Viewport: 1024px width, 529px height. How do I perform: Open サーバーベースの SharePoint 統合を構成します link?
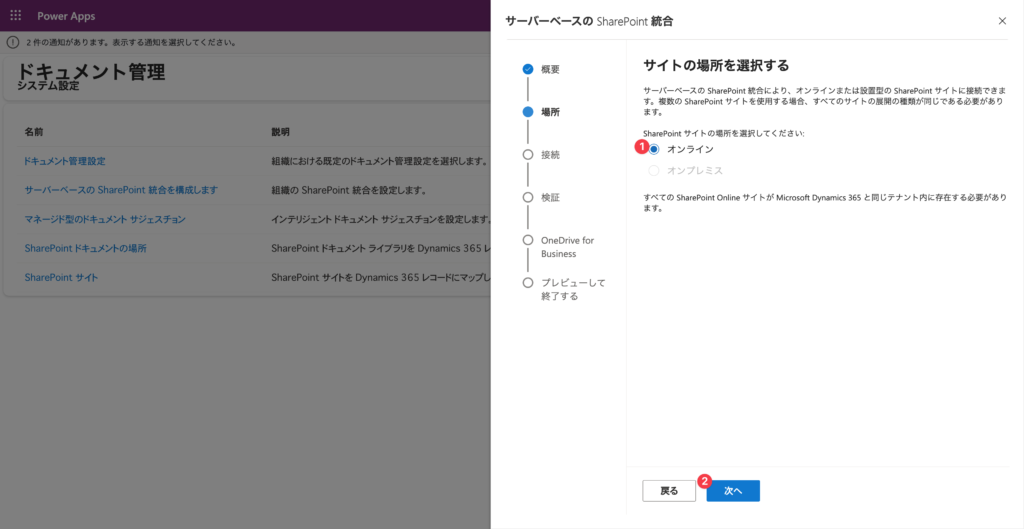[x=121, y=190]
